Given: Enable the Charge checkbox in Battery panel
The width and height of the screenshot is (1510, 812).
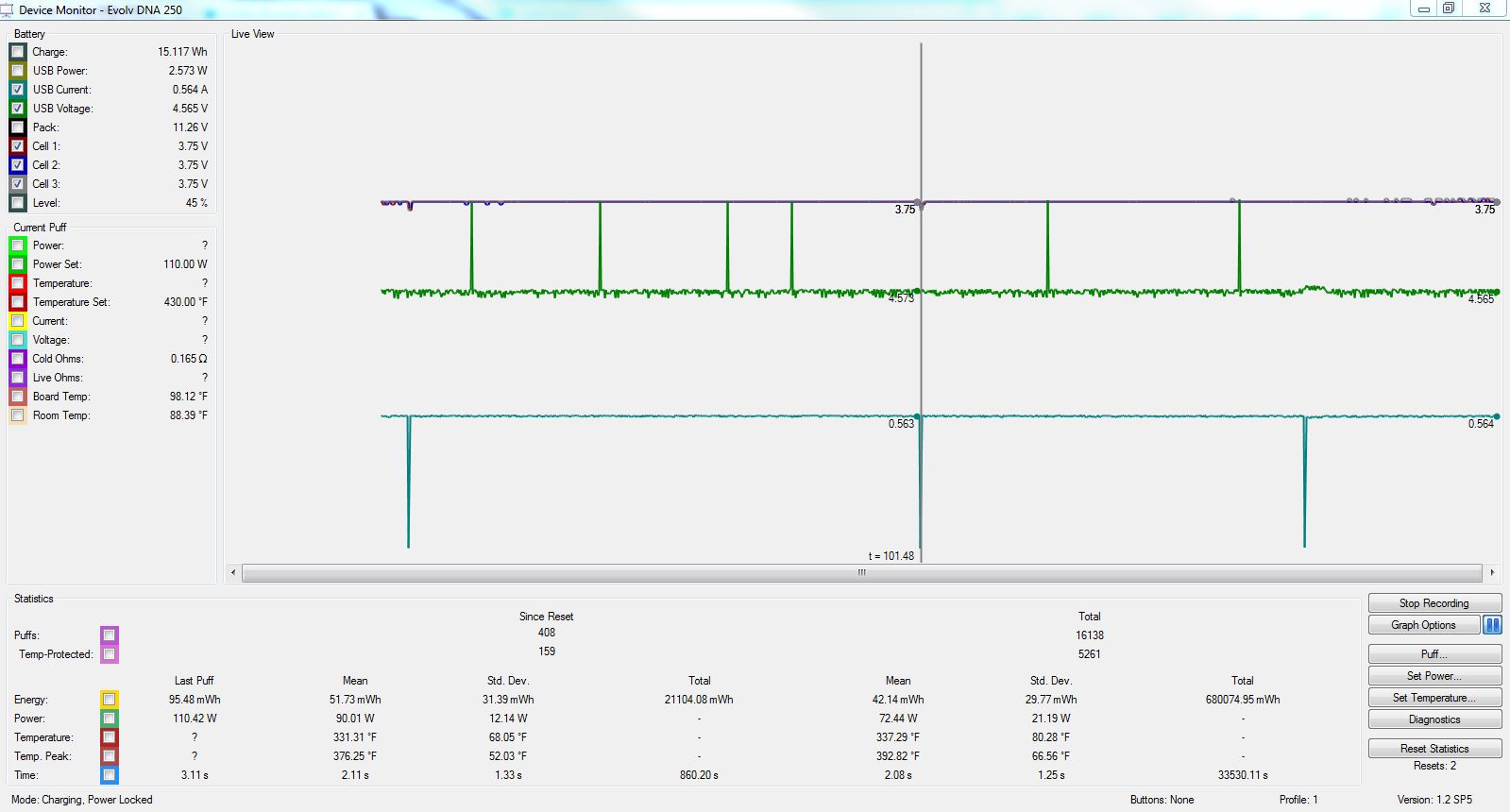Looking at the screenshot, I should click(17, 52).
